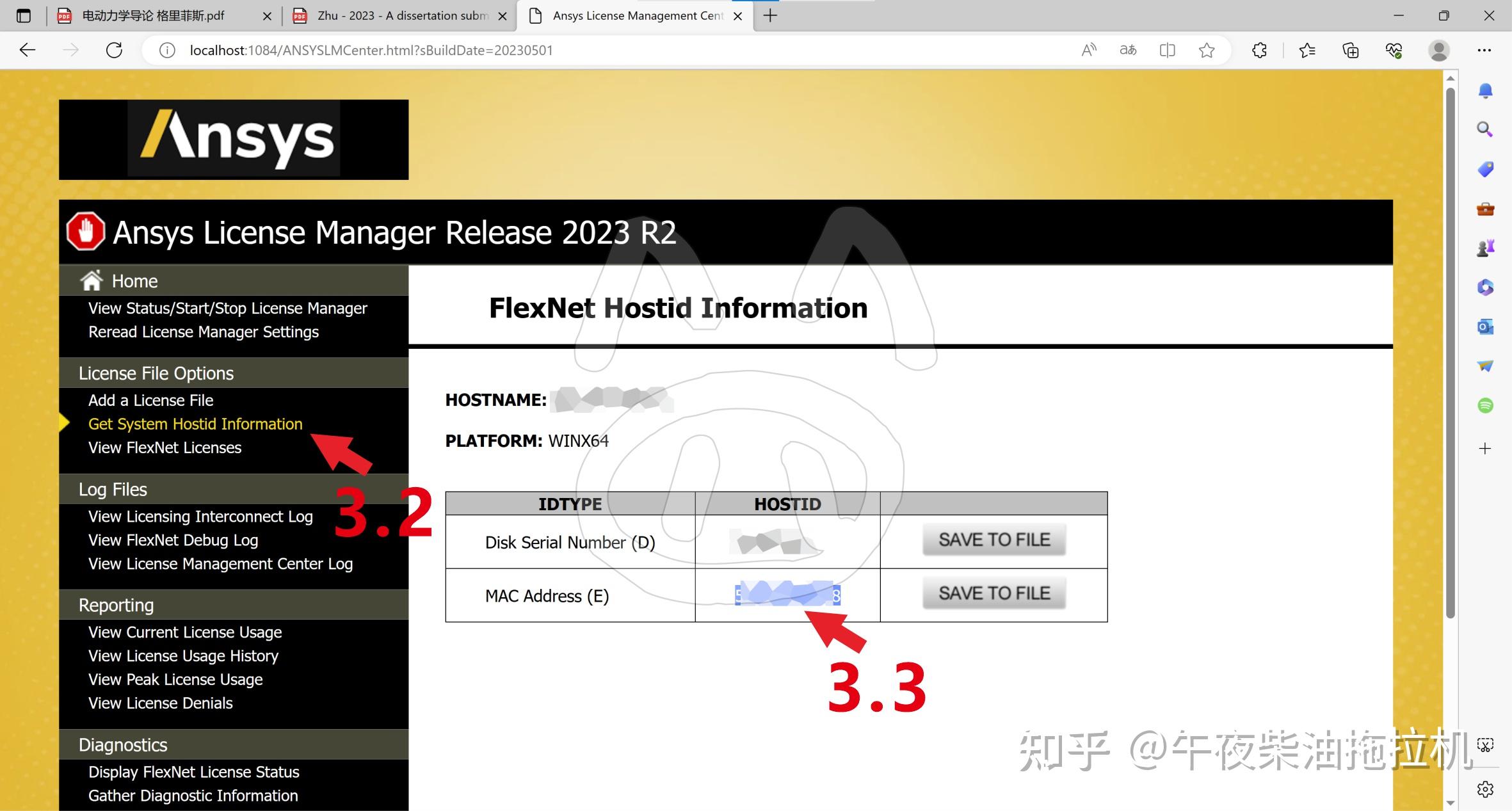Open Display FlexNet License Status
The height and width of the screenshot is (811, 1512).
193,772
